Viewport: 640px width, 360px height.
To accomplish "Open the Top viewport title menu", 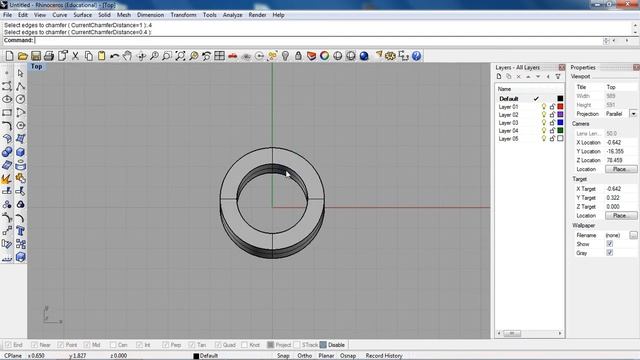I will tap(36, 66).
